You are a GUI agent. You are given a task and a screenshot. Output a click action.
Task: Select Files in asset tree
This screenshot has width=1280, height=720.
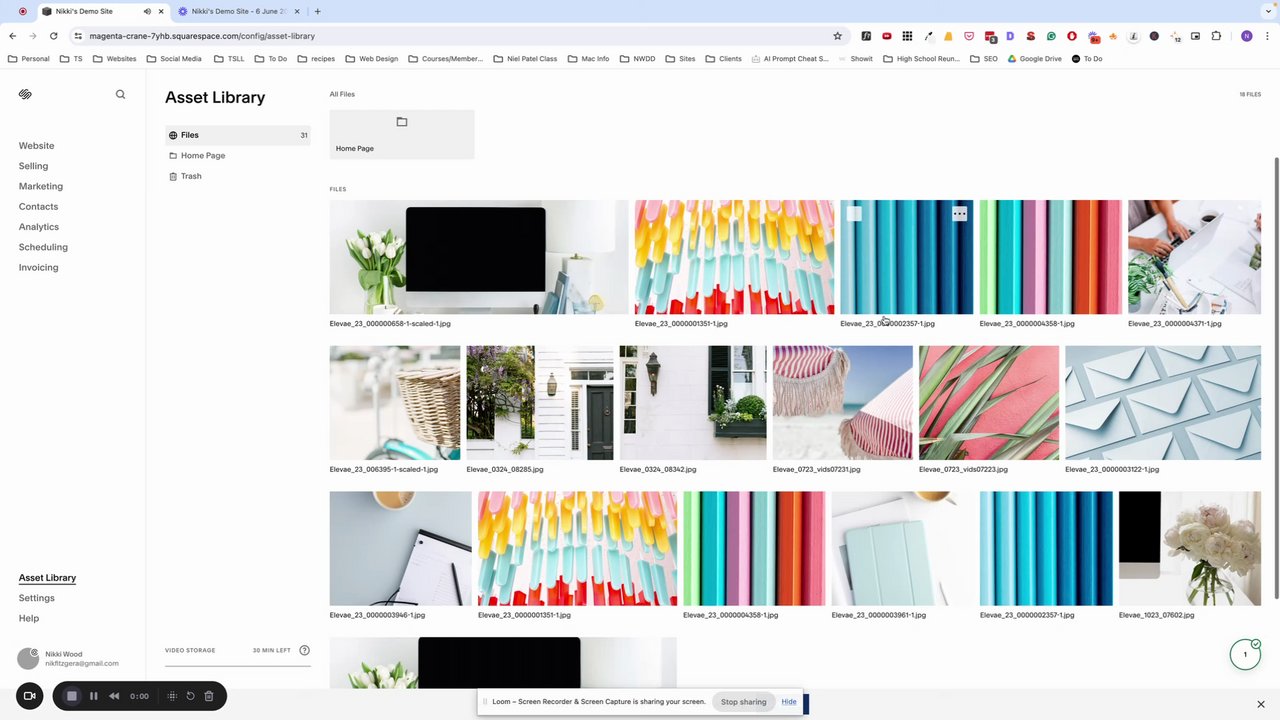point(238,135)
